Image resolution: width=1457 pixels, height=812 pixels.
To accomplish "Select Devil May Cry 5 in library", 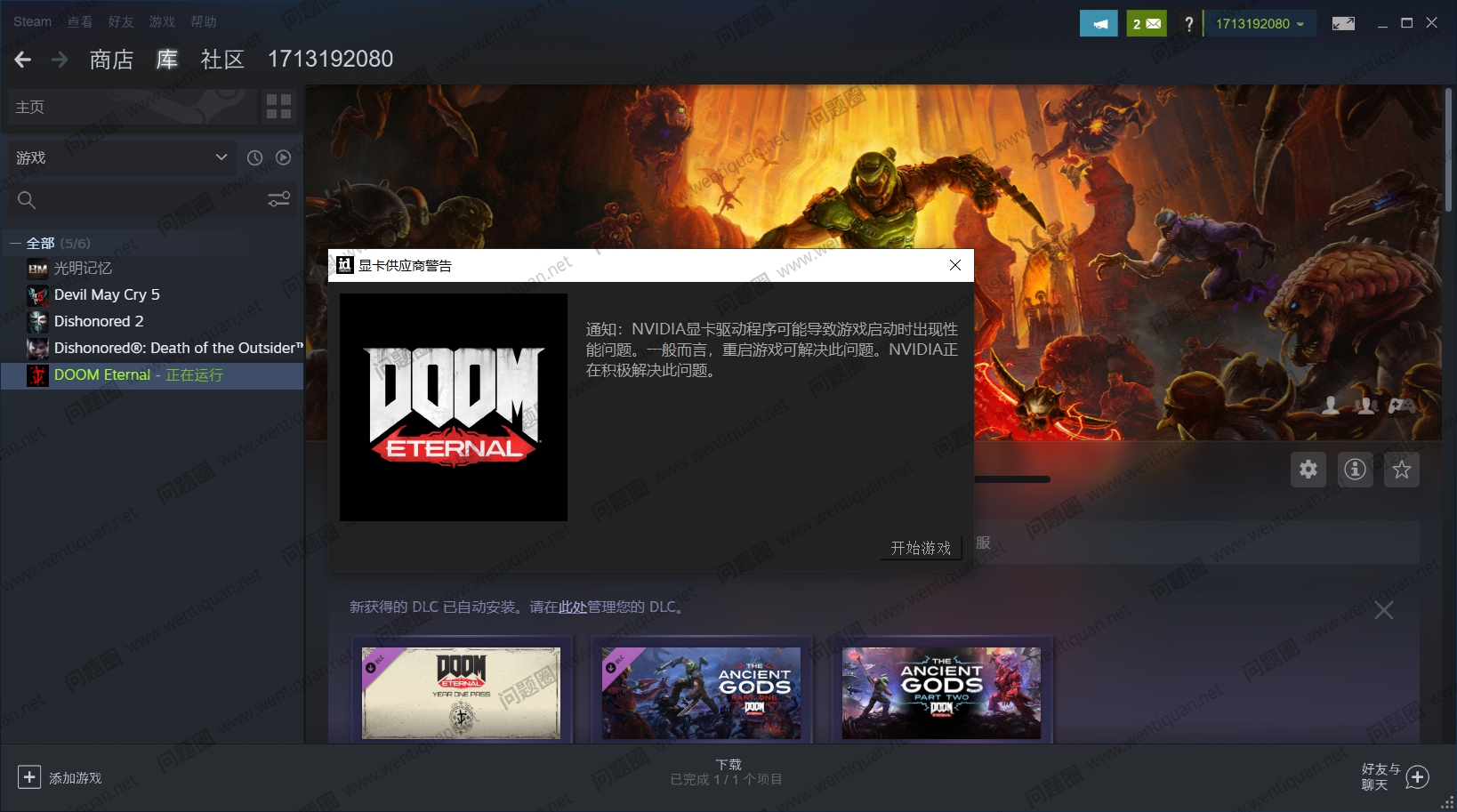I will coord(107,294).
